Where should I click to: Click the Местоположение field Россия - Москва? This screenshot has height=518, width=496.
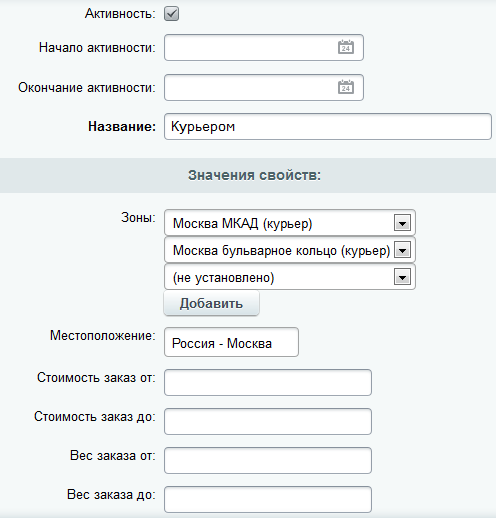231,342
